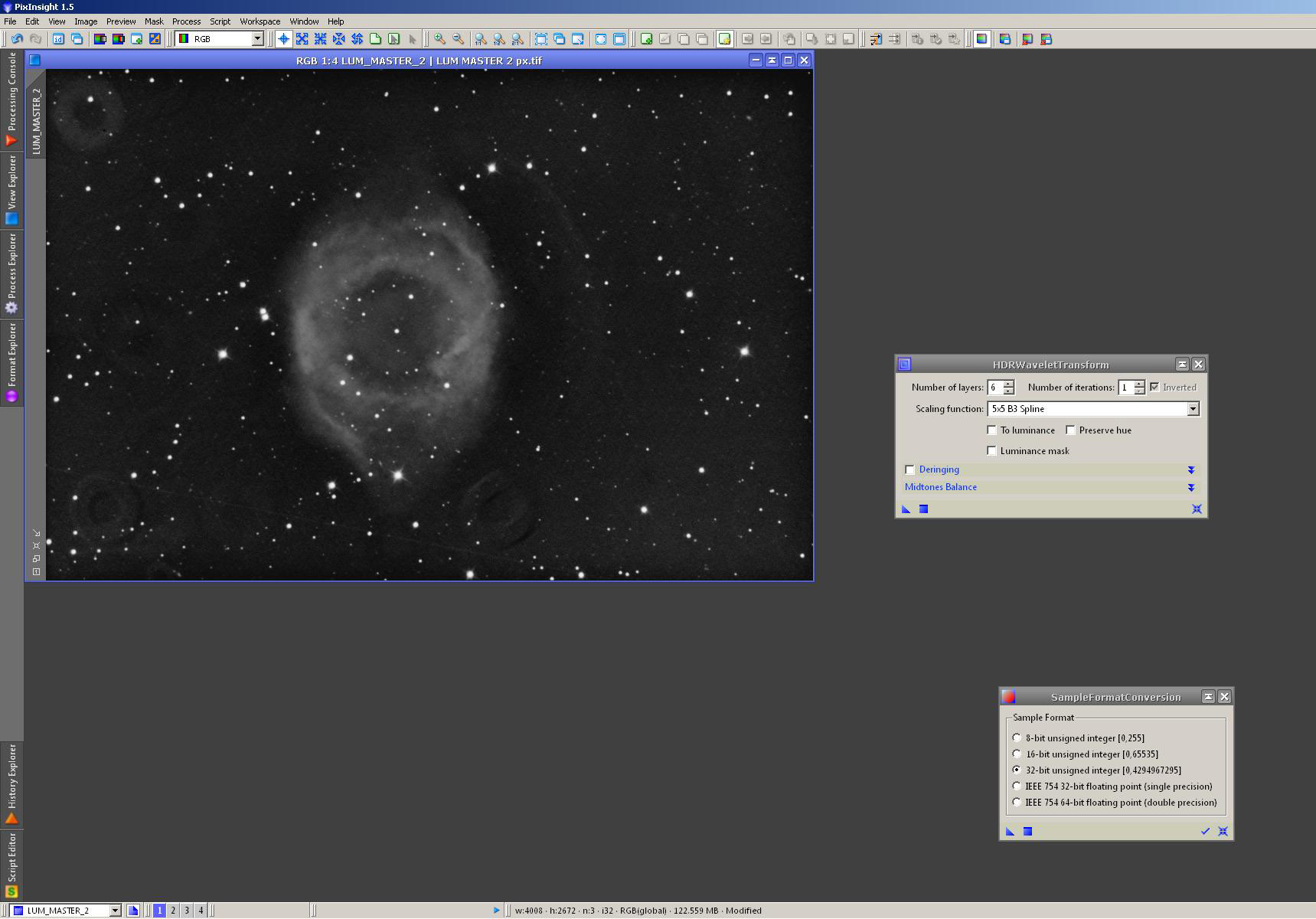Click the Number of iterations input field

[1126, 388]
